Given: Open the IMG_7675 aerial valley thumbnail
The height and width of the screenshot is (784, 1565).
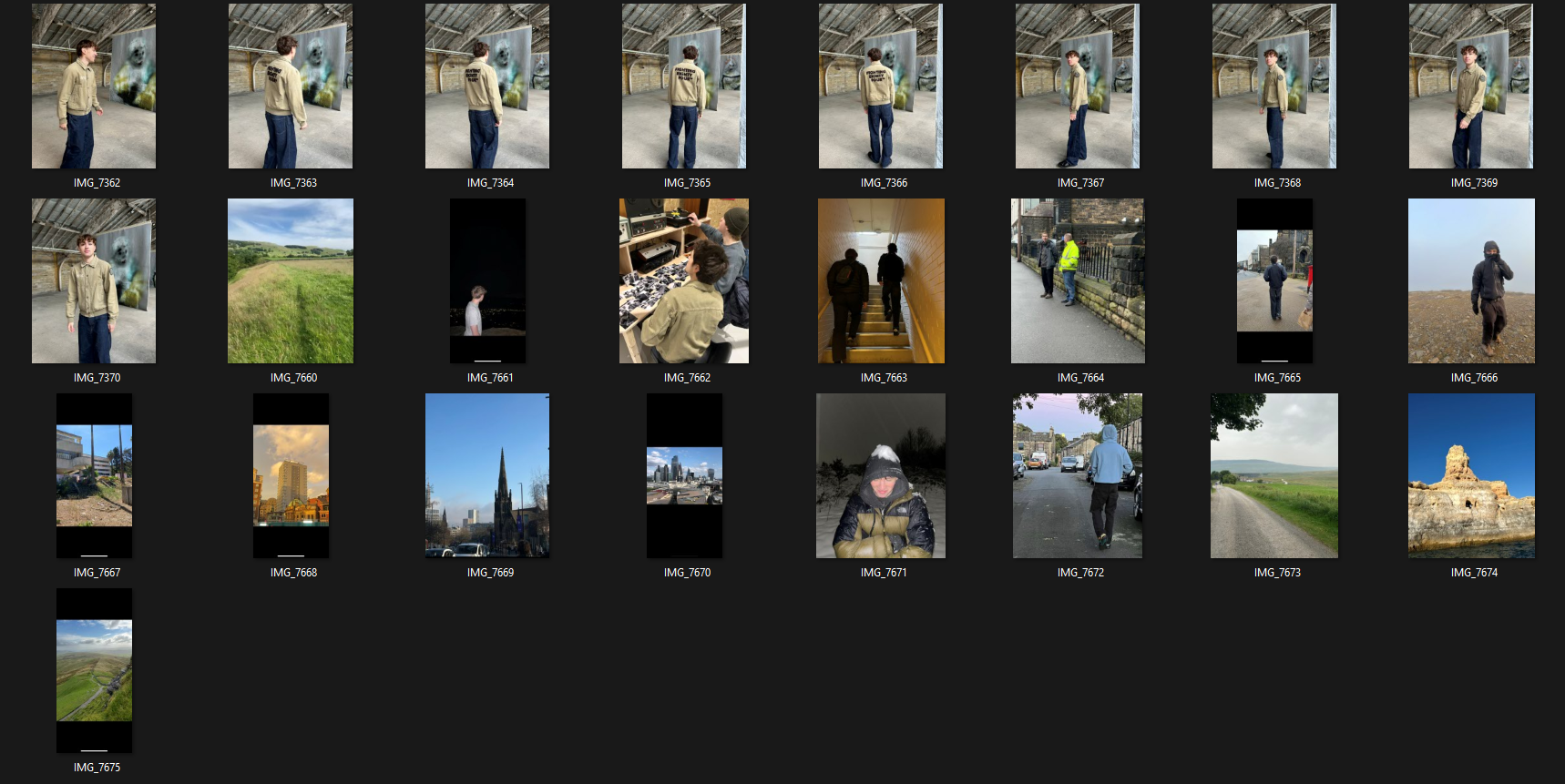Looking at the screenshot, I should pos(94,671).
